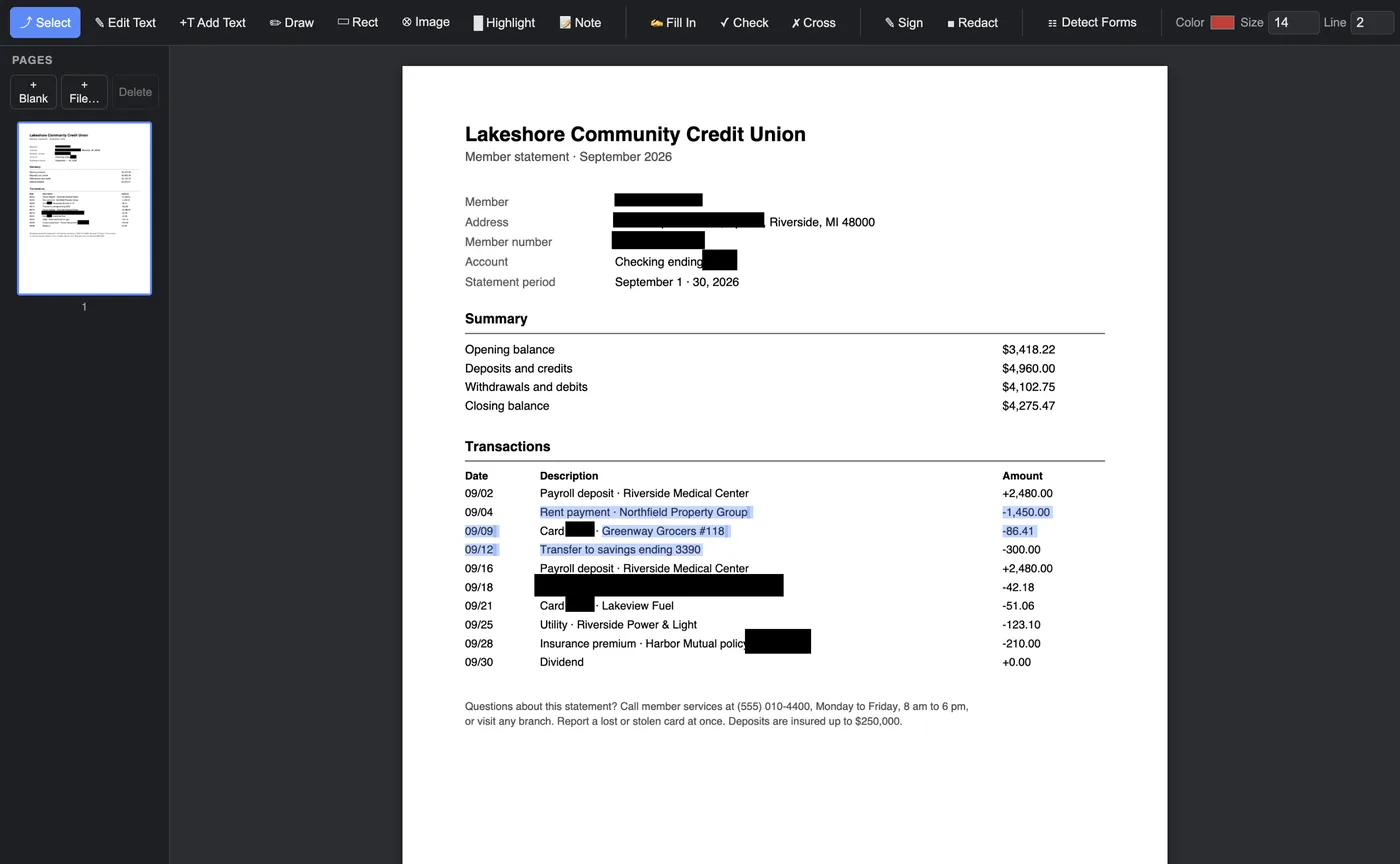
Task: Click the Greenway Grocers #118 text
Action: point(663,531)
